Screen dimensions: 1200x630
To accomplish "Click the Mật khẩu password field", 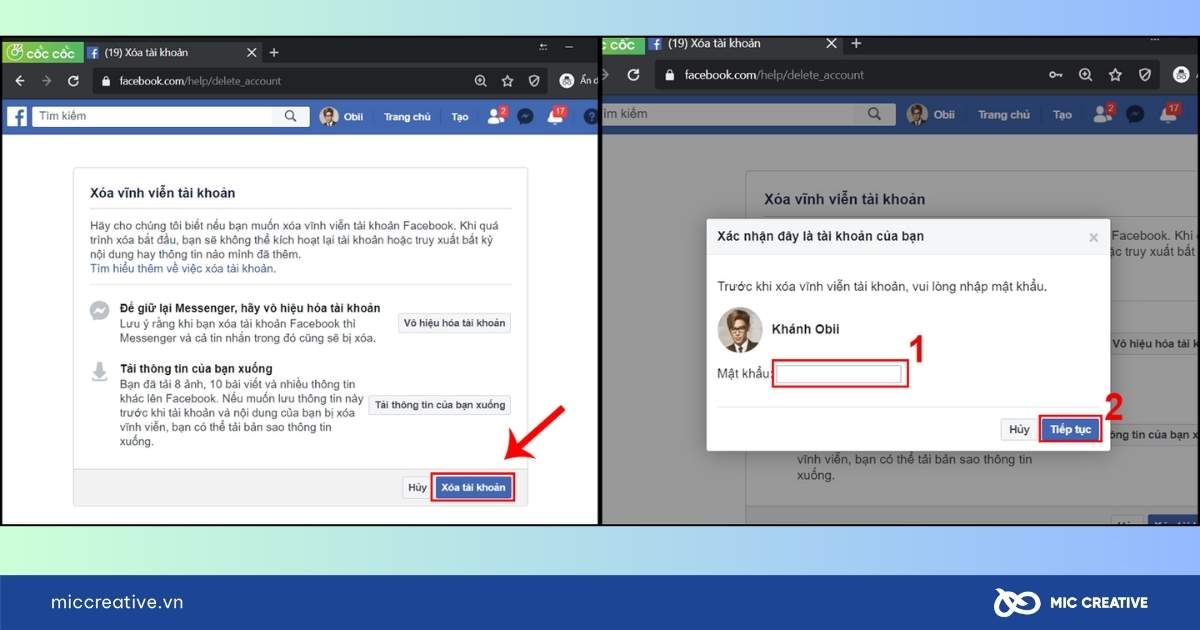I will tap(840, 374).
